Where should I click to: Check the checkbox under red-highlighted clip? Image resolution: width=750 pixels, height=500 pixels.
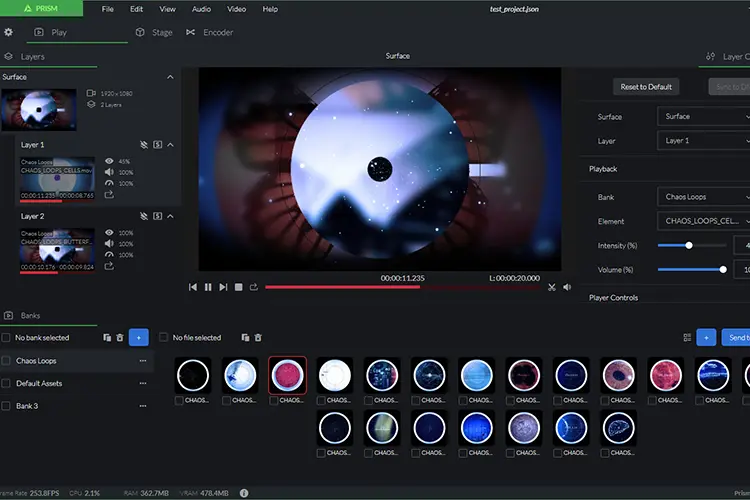[x=274, y=400]
